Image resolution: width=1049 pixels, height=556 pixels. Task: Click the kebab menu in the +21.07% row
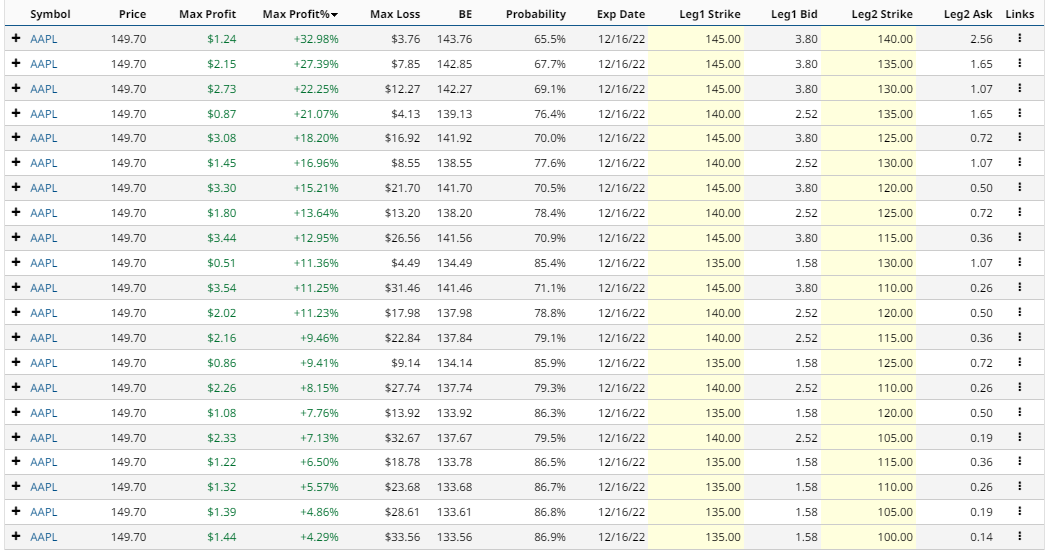click(1019, 113)
